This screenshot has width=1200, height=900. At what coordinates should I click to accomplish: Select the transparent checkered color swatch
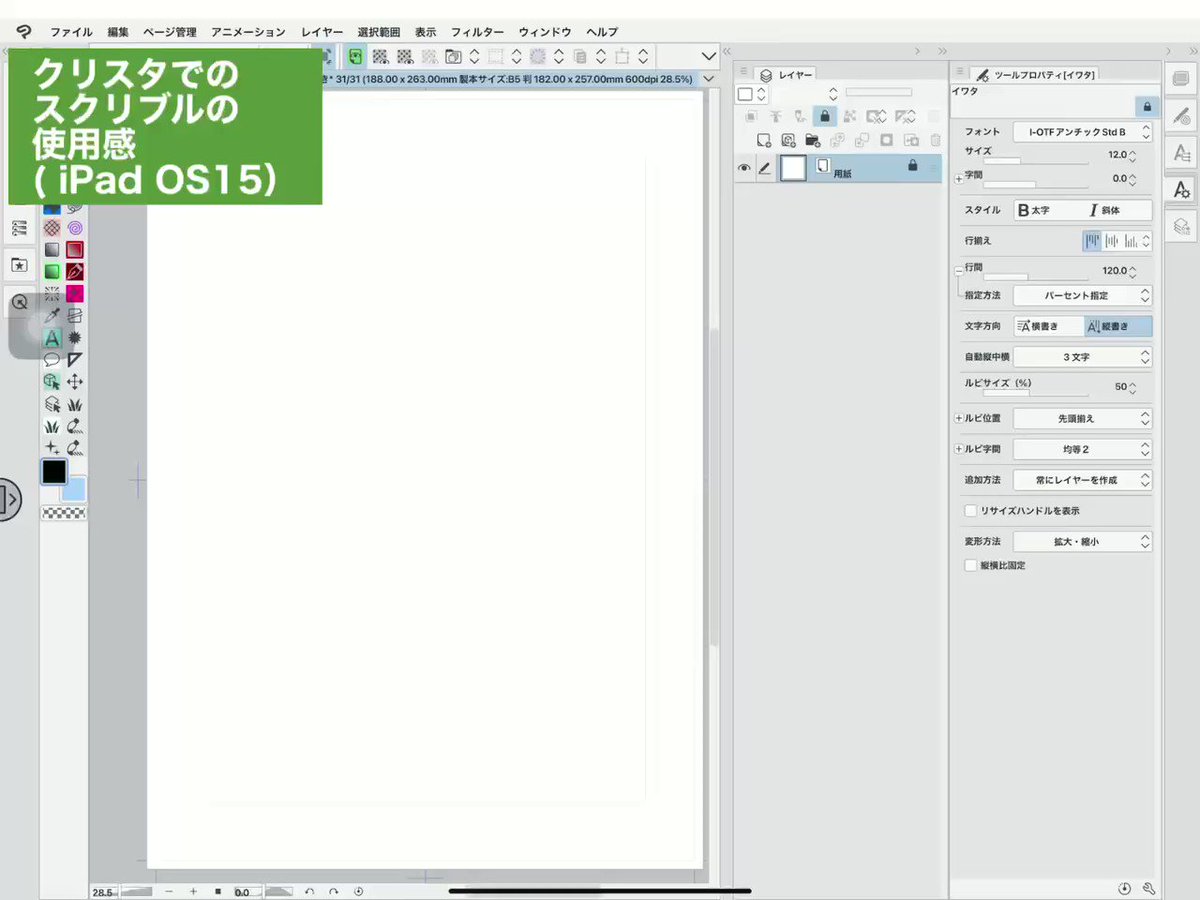coord(63,514)
